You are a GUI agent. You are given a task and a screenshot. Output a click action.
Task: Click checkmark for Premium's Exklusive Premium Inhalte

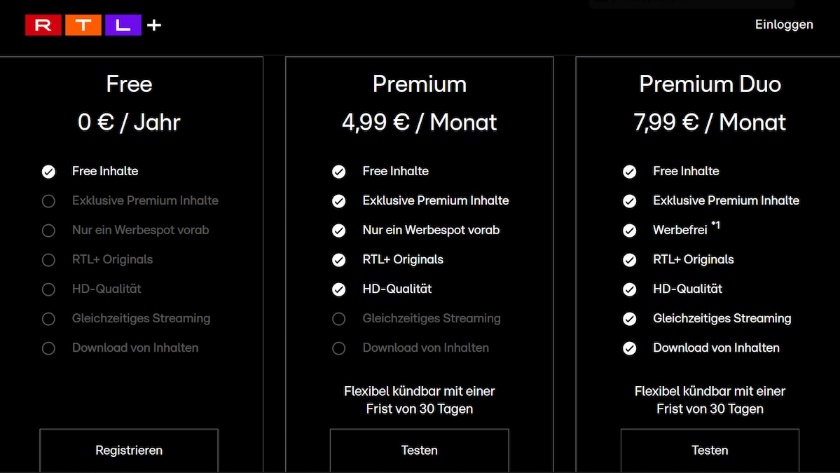point(339,201)
